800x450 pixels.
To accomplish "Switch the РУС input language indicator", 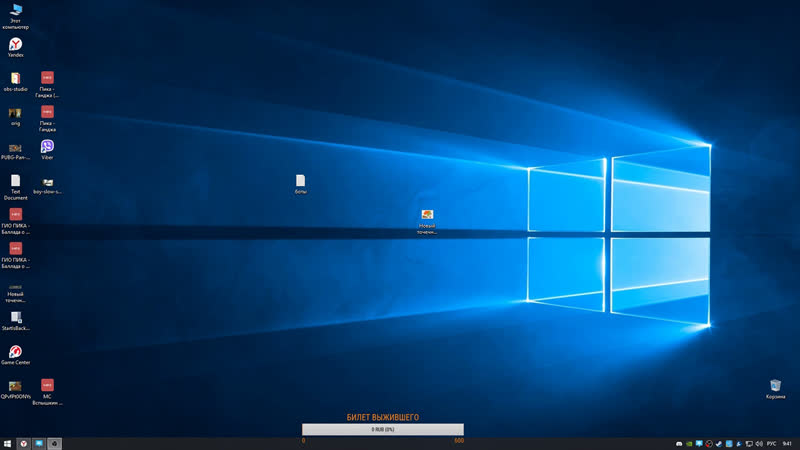I will [771, 444].
